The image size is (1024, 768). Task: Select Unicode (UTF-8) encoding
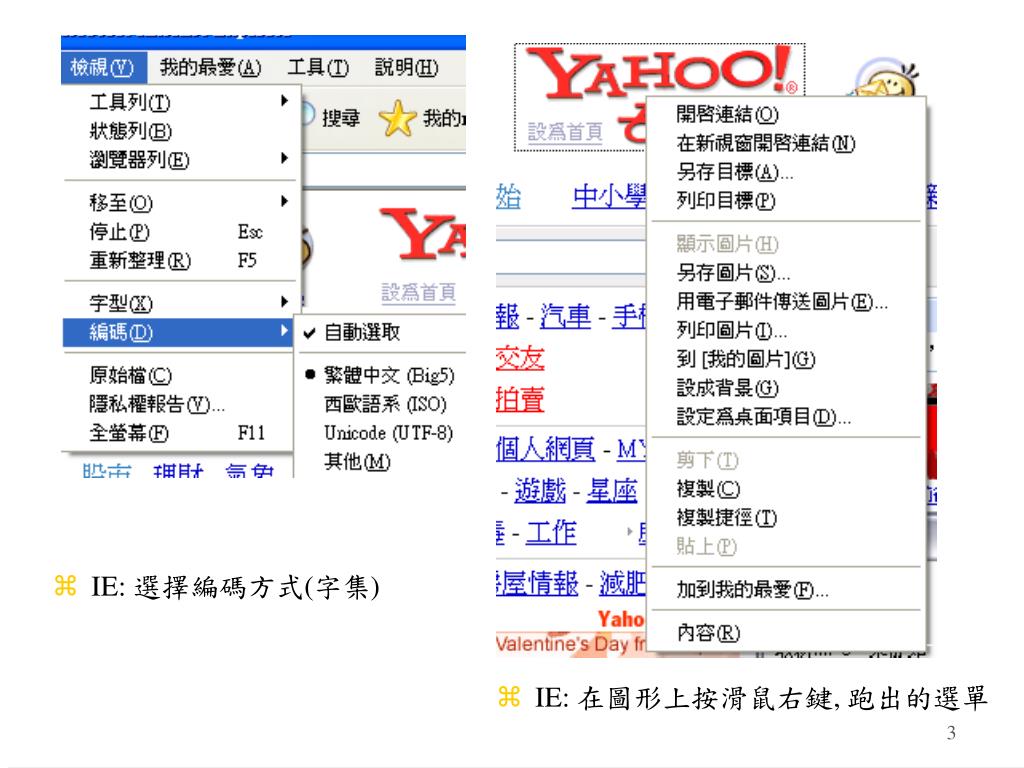click(381, 432)
